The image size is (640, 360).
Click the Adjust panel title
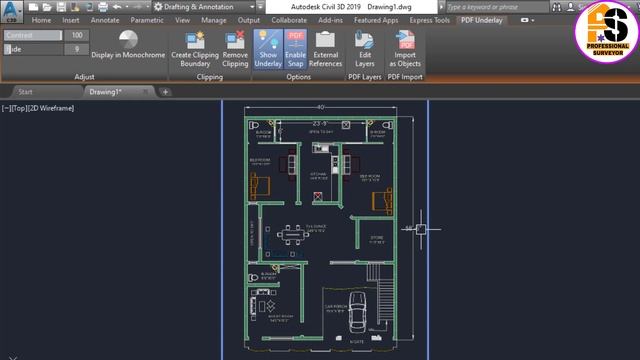tap(84, 77)
